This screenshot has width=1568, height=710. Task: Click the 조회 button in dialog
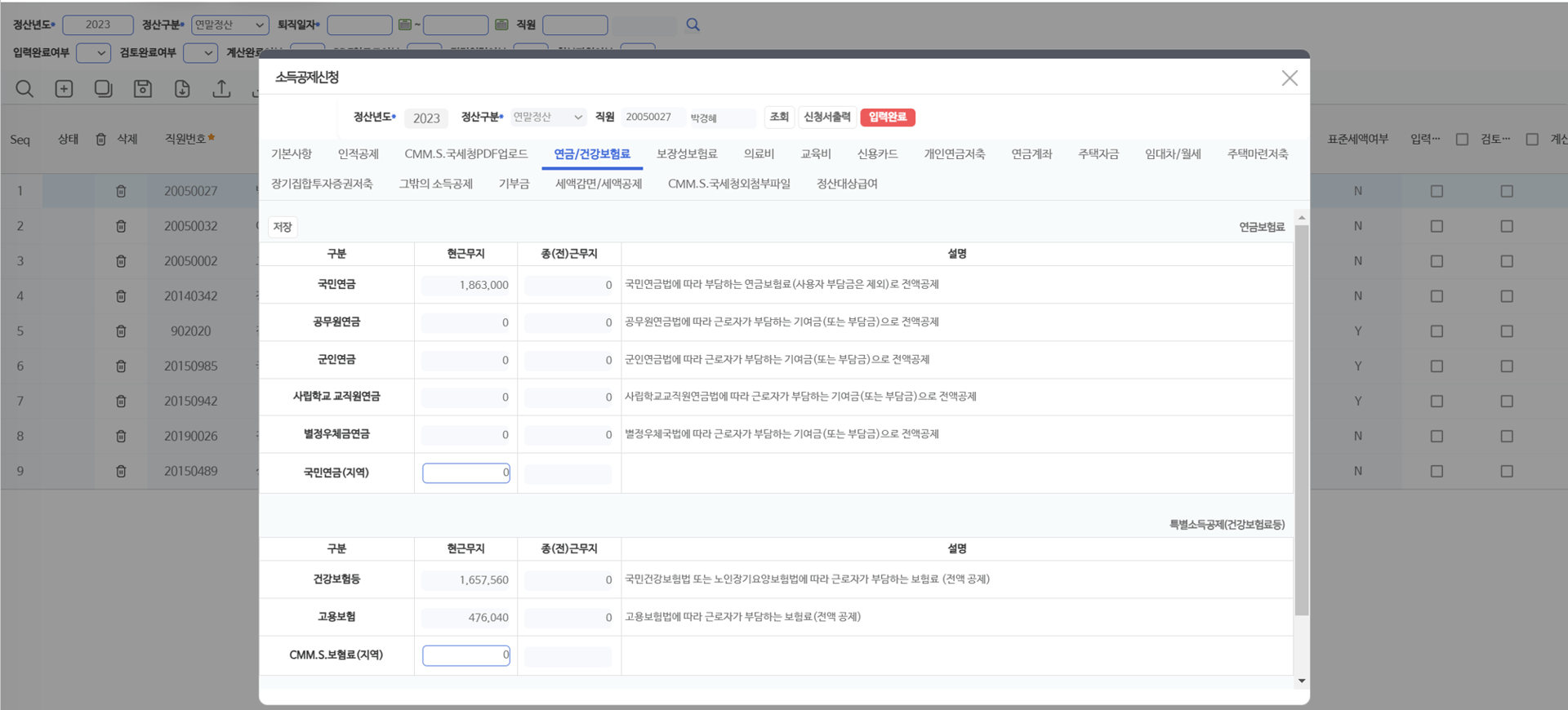click(779, 118)
